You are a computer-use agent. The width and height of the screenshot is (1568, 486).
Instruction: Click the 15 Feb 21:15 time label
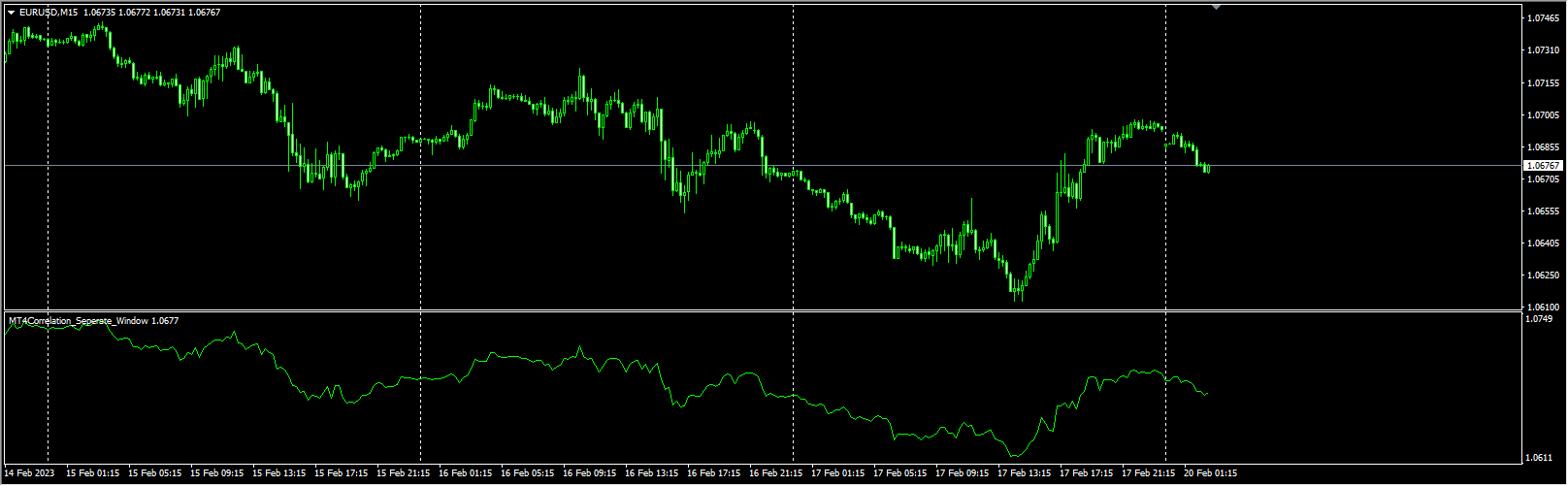[404, 474]
